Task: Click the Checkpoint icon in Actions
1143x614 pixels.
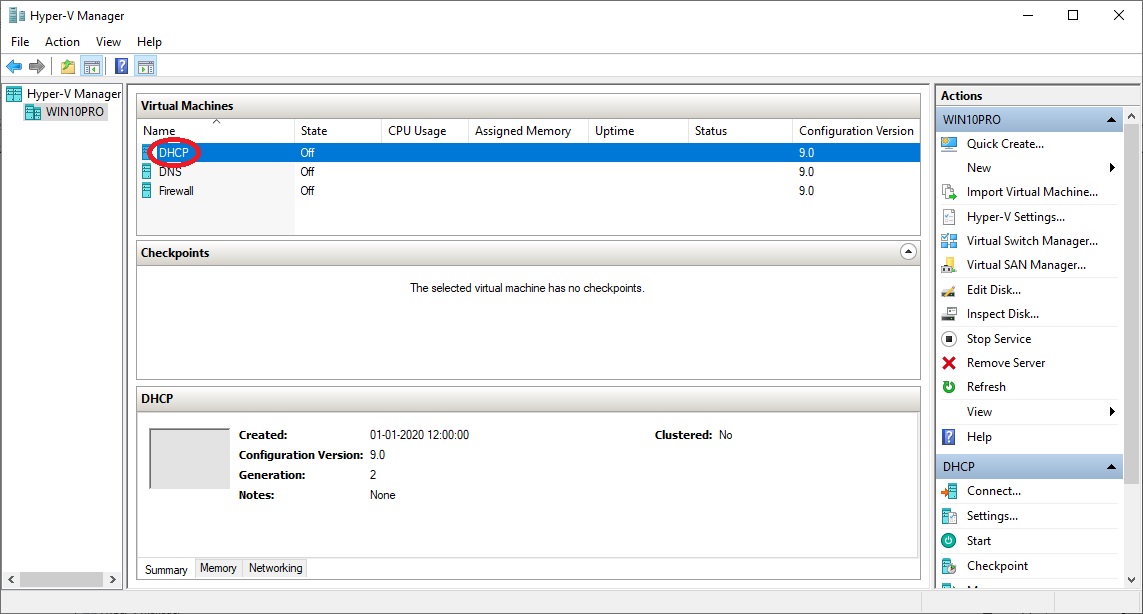Action: (x=949, y=566)
